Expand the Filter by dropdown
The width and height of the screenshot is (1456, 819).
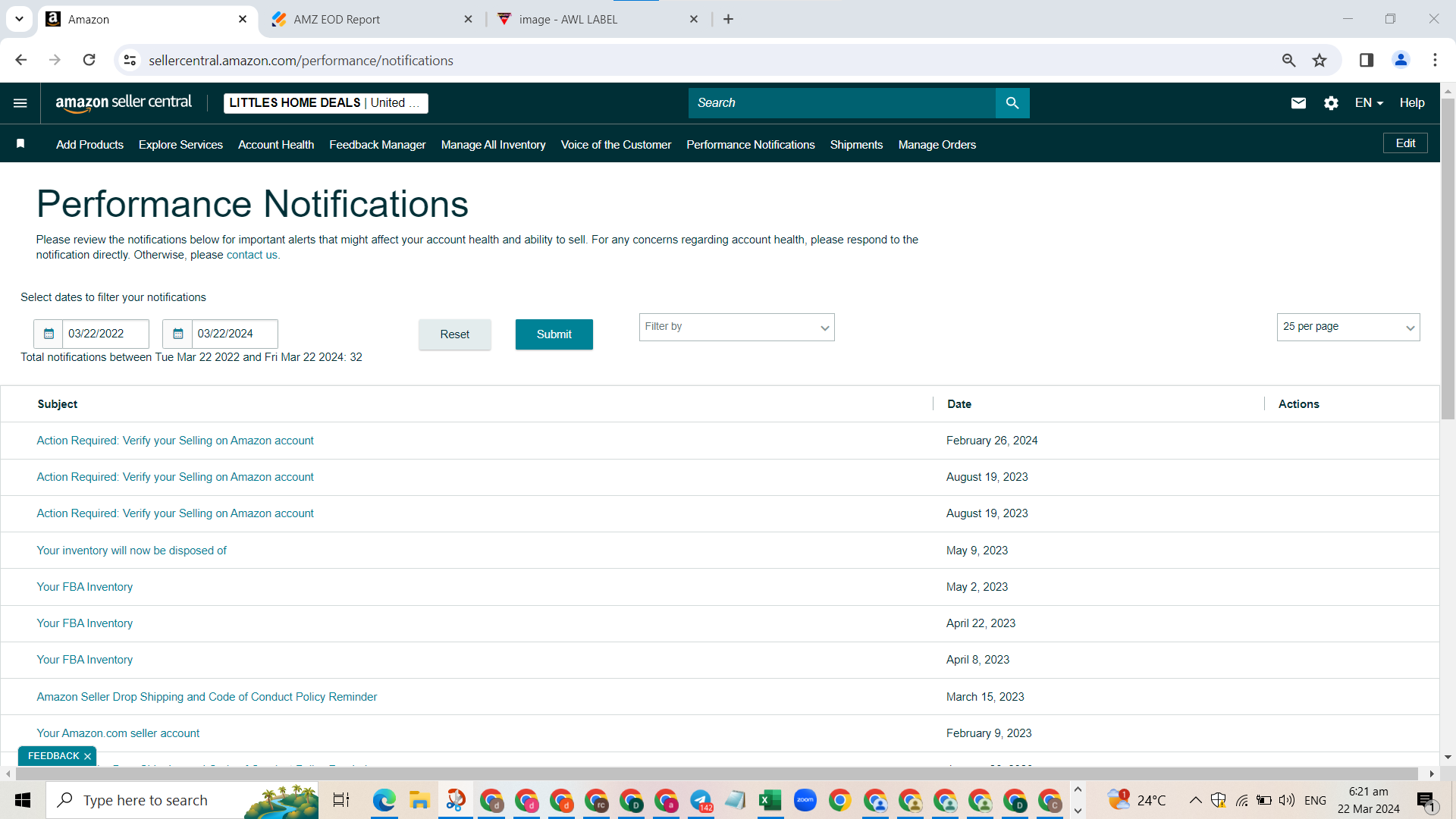(736, 328)
